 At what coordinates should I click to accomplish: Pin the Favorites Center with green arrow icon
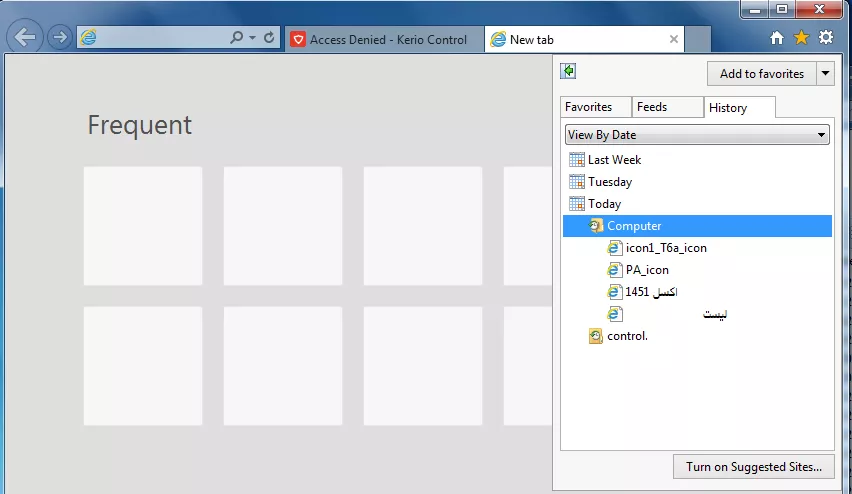568,71
